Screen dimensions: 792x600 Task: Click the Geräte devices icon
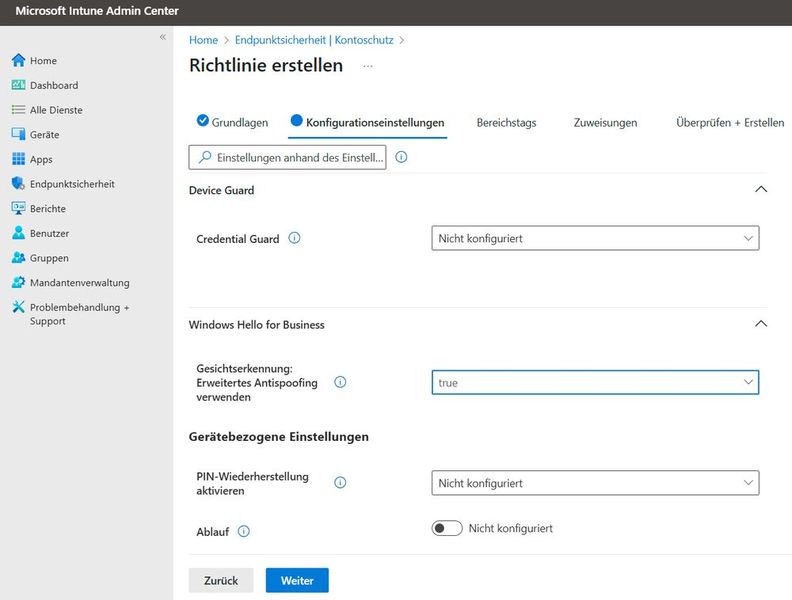click(x=18, y=134)
